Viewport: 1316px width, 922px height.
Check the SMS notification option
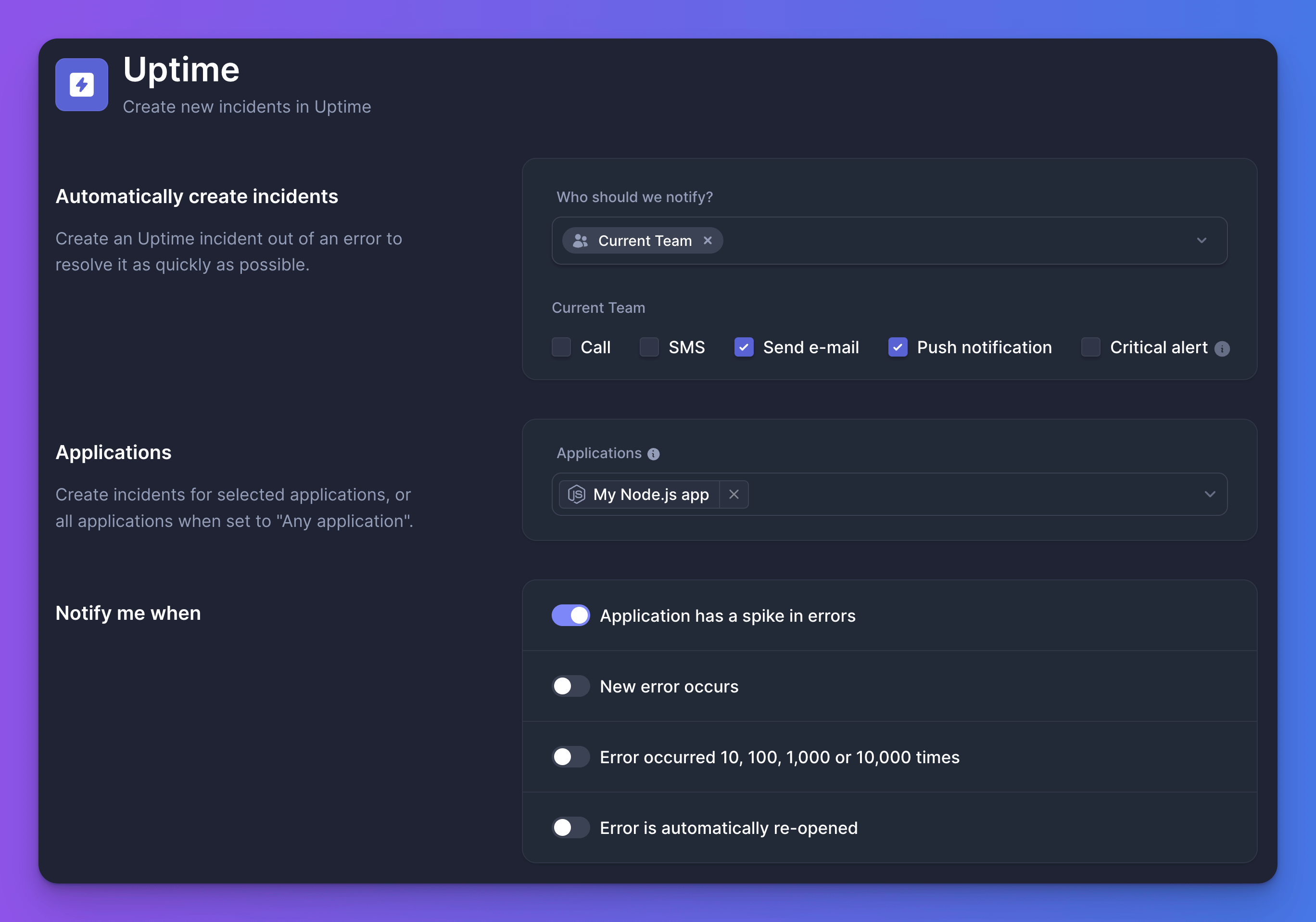[649, 347]
